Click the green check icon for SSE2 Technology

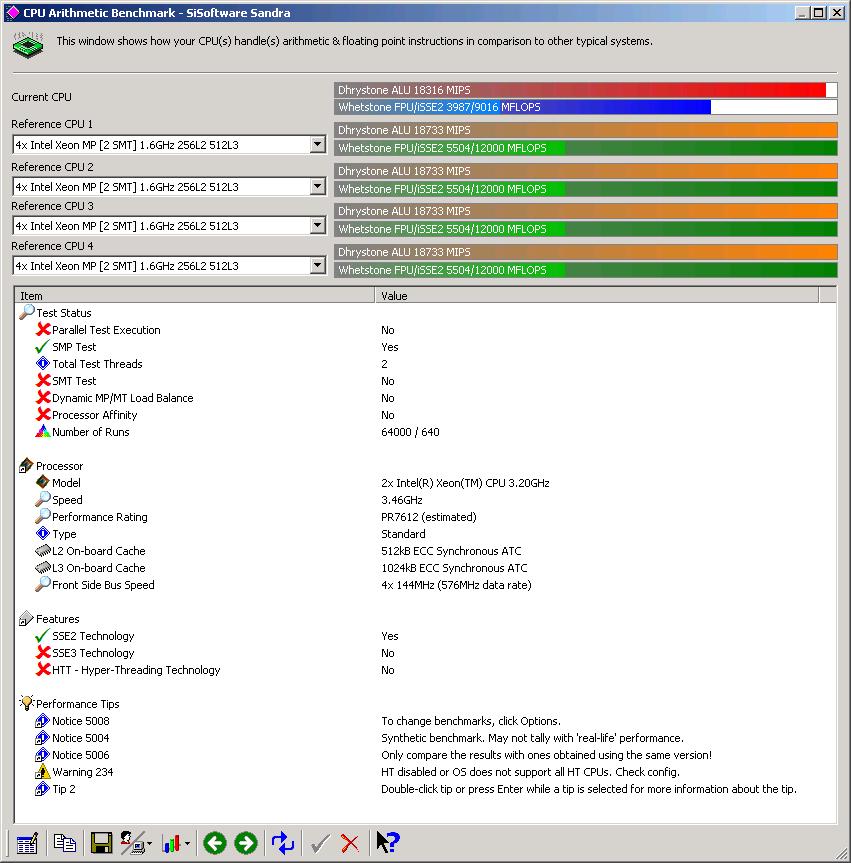coord(42,636)
